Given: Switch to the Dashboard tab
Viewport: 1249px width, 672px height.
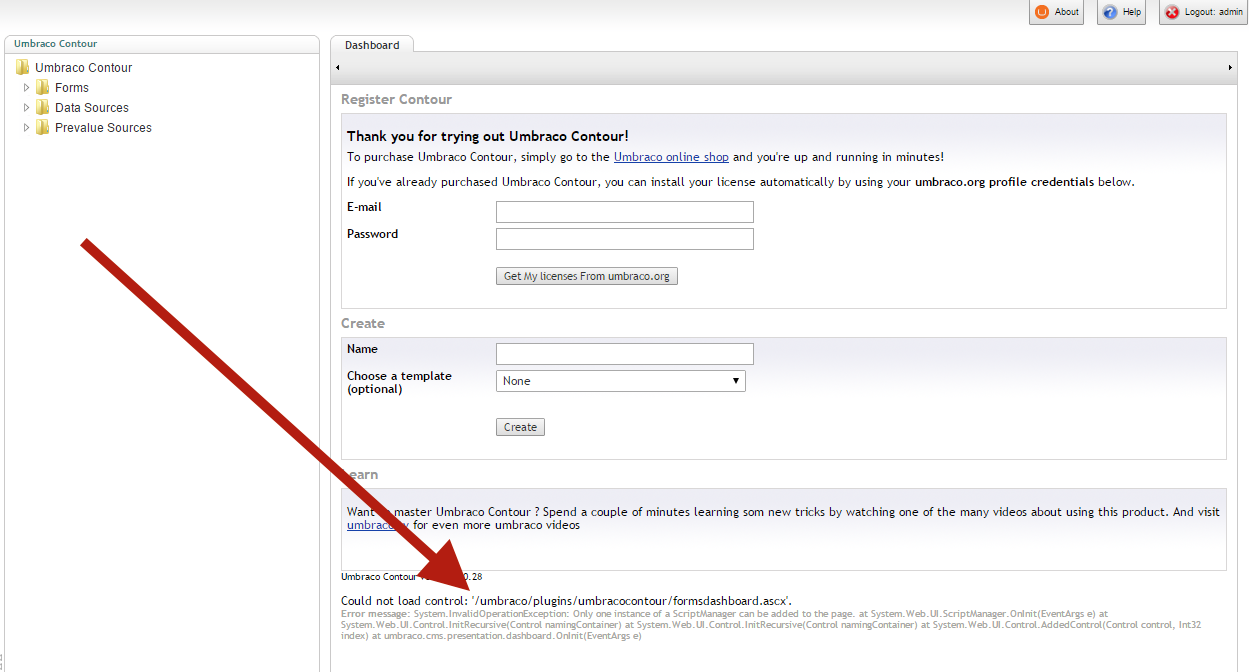Looking at the screenshot, I should [372, 45].
